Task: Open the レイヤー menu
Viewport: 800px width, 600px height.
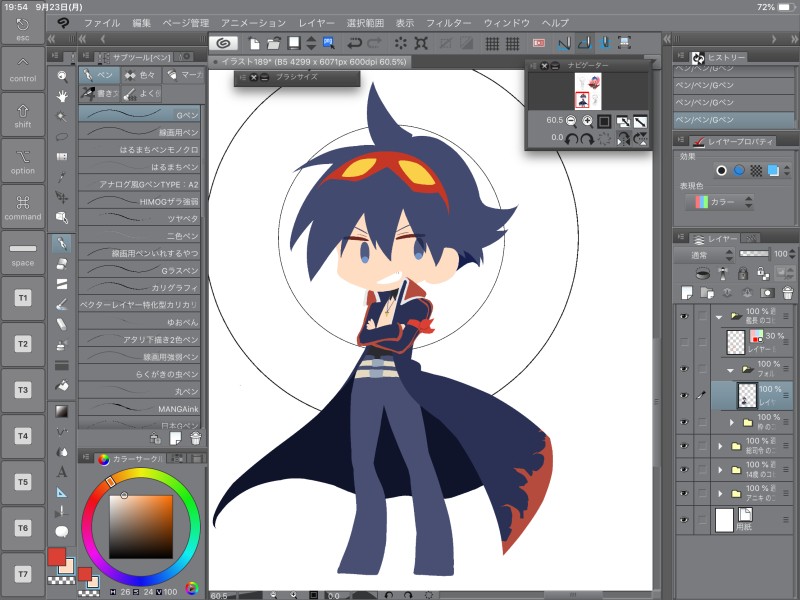Action: [x=316, y=23]
